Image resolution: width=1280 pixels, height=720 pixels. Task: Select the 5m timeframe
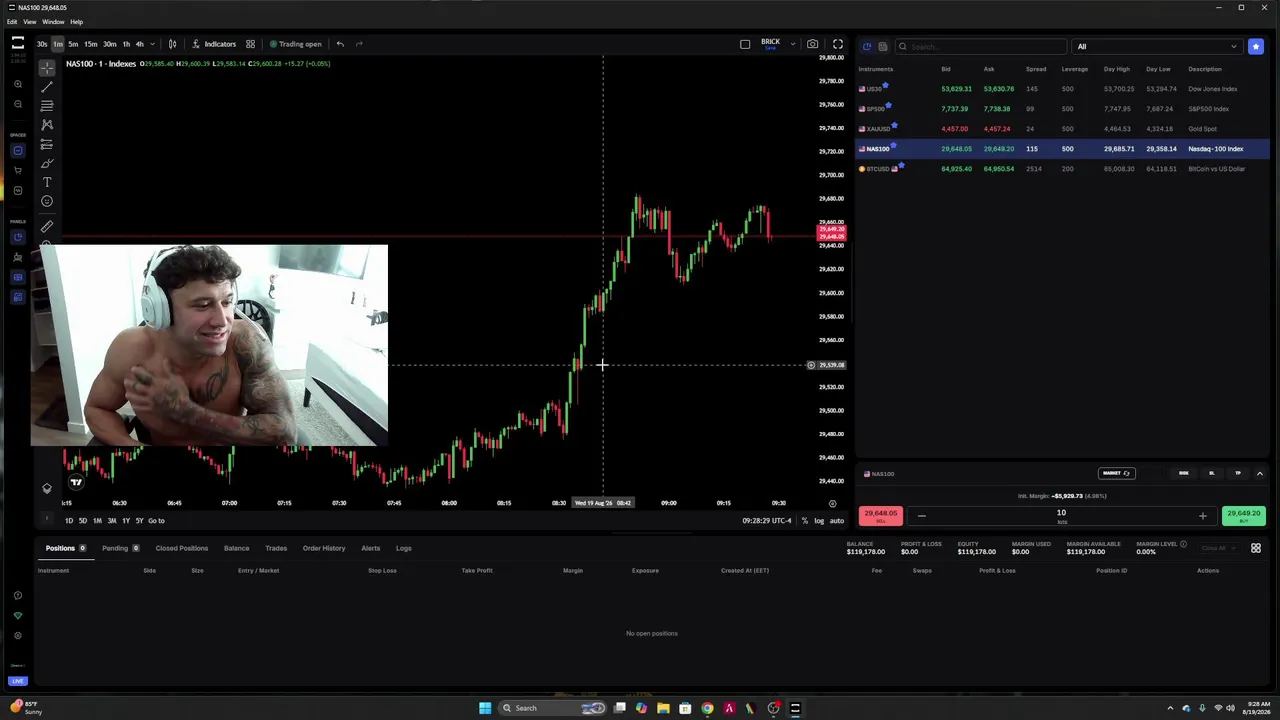(73, 44)
